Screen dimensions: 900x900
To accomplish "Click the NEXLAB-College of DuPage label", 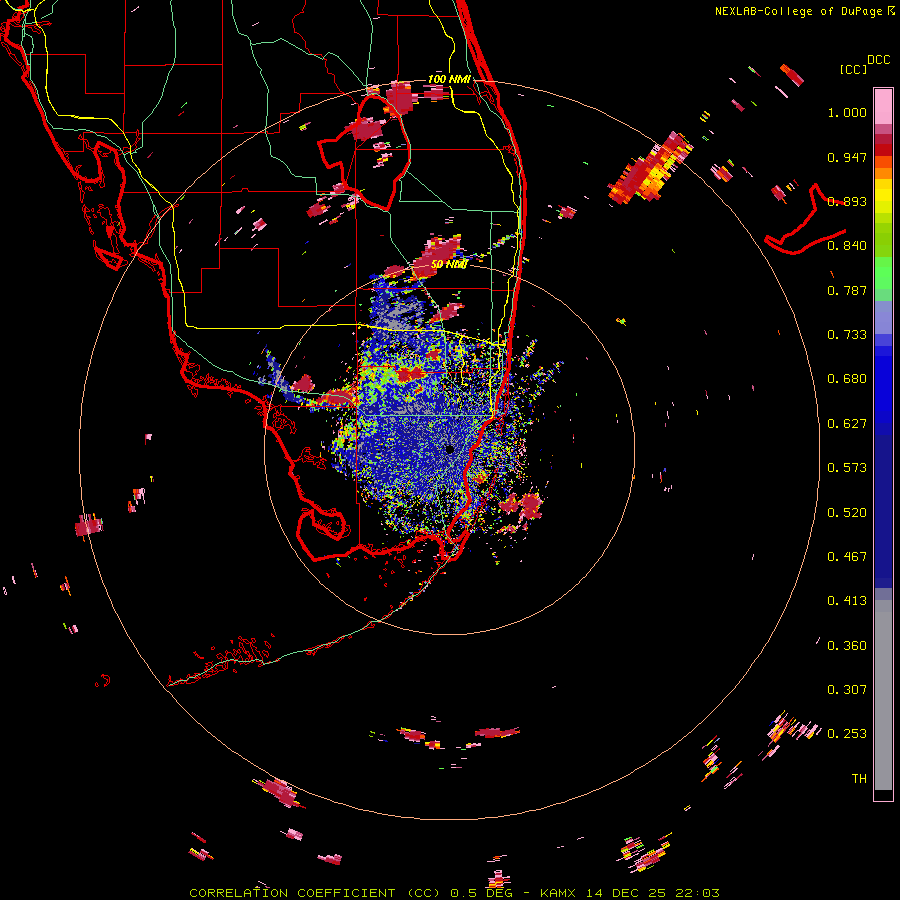I will tap(800, 11).
